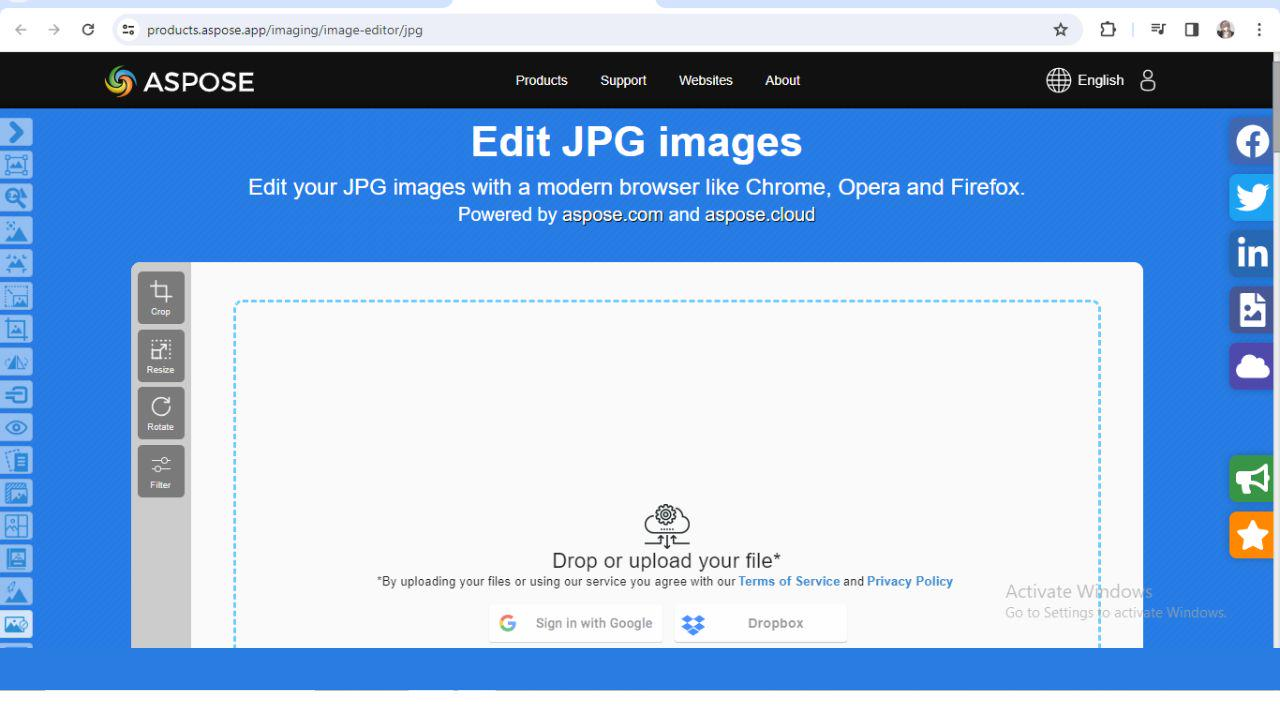Follow the aspose.com link
1280x720 pixels.
click(x=613, y=214)
